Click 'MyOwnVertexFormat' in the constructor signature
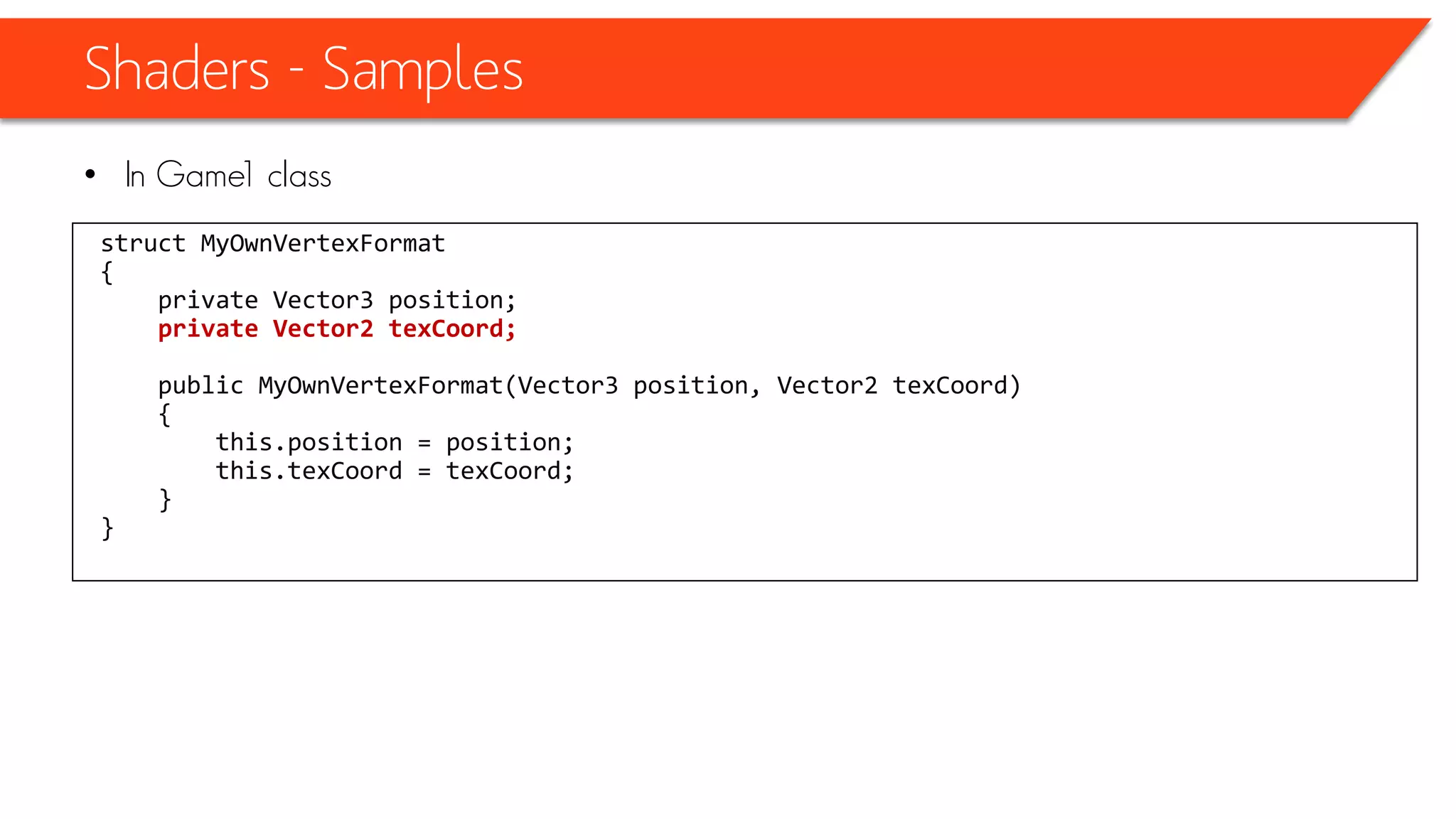1456x819 pixels. click(380, 386)
